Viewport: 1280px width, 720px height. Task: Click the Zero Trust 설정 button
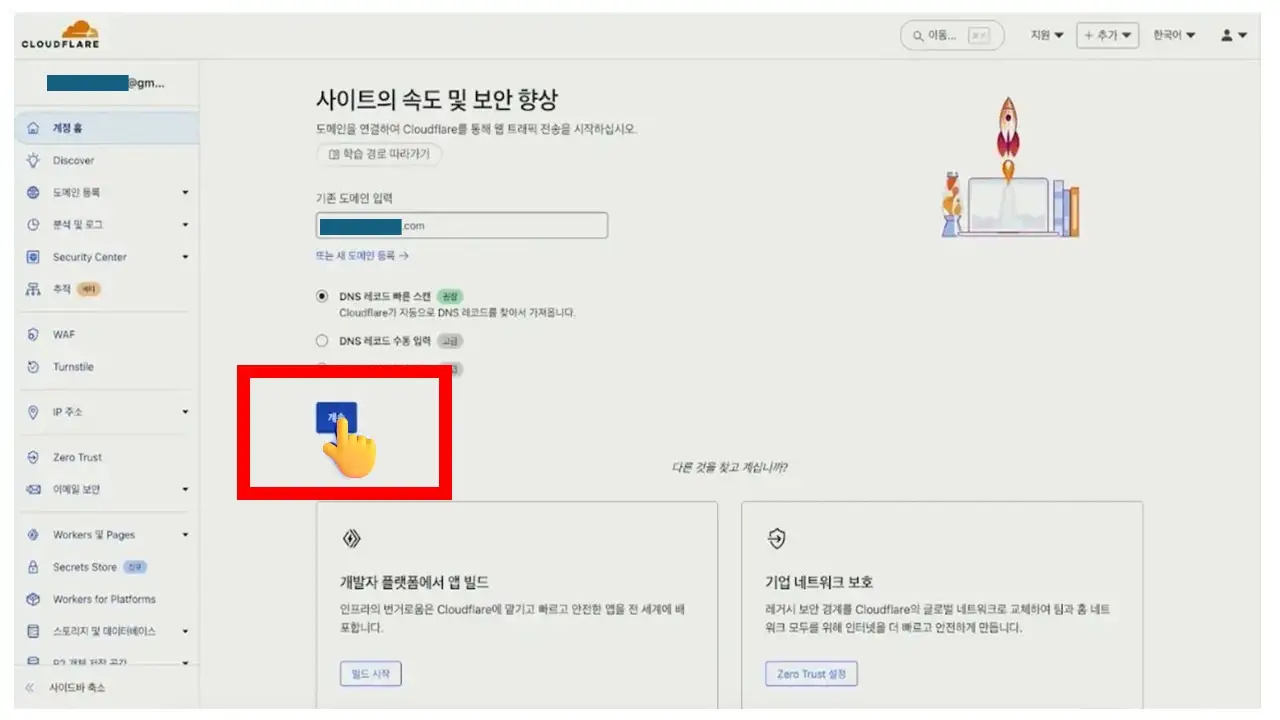[811, 674]
